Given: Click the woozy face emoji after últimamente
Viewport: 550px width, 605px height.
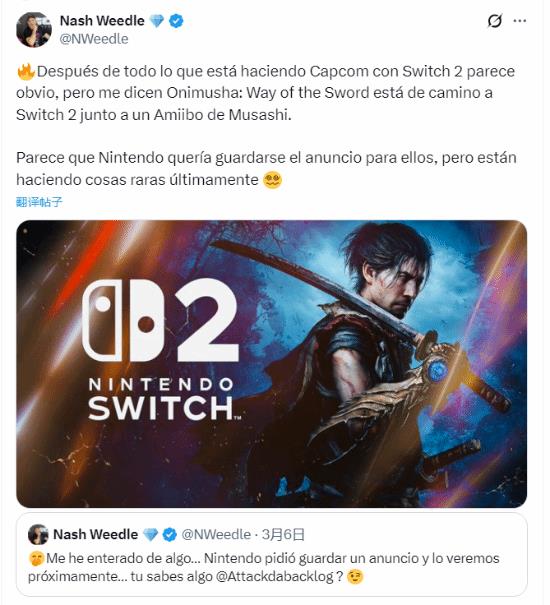Looking at the screenshot, I should click(x=272, y=180).
